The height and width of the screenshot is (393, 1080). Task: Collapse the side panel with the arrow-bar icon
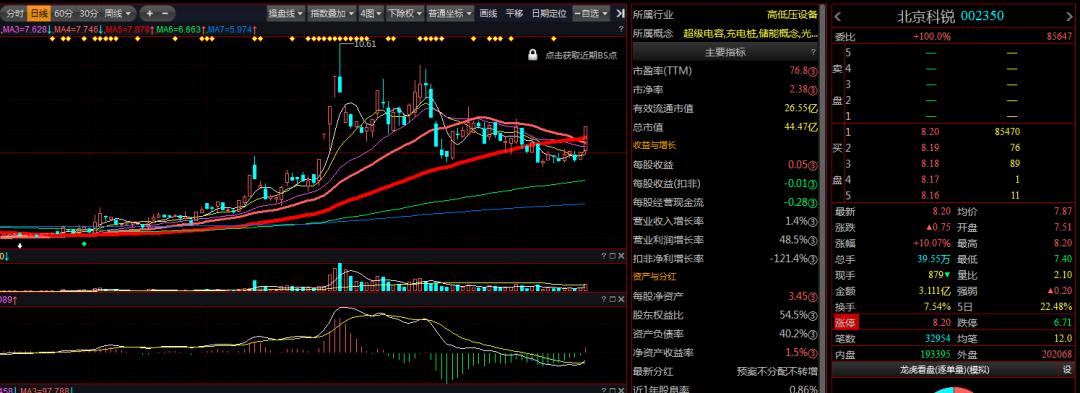(x=620, y=13)
